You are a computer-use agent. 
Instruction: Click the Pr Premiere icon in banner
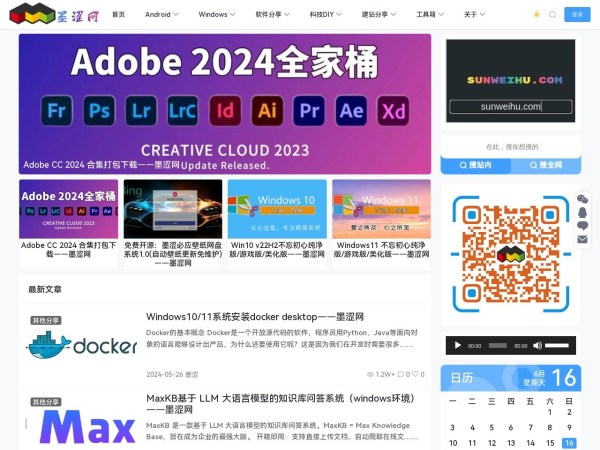[x=309, y=111]
